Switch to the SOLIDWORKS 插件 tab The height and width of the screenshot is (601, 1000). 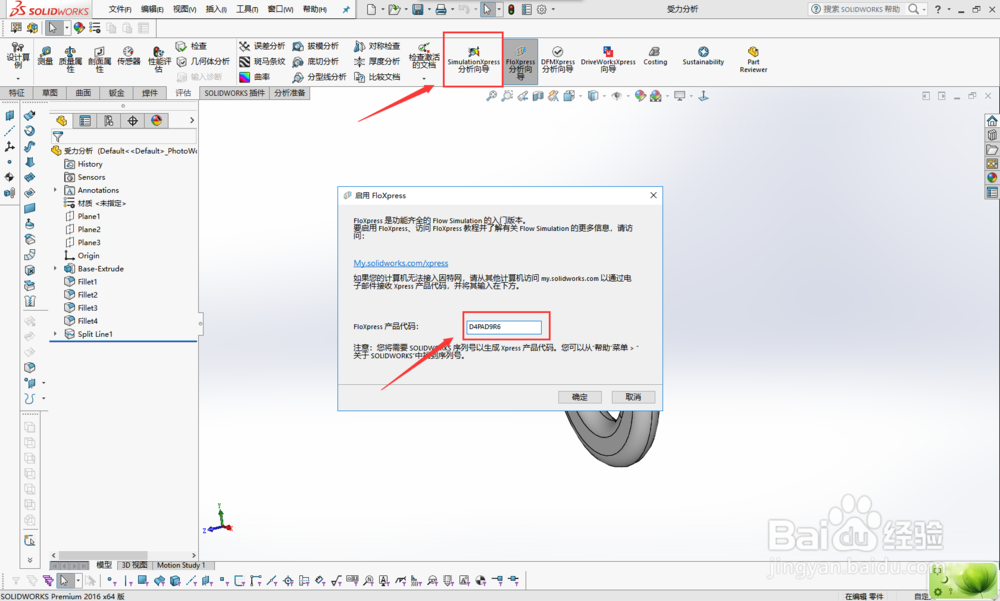[234, 93]
